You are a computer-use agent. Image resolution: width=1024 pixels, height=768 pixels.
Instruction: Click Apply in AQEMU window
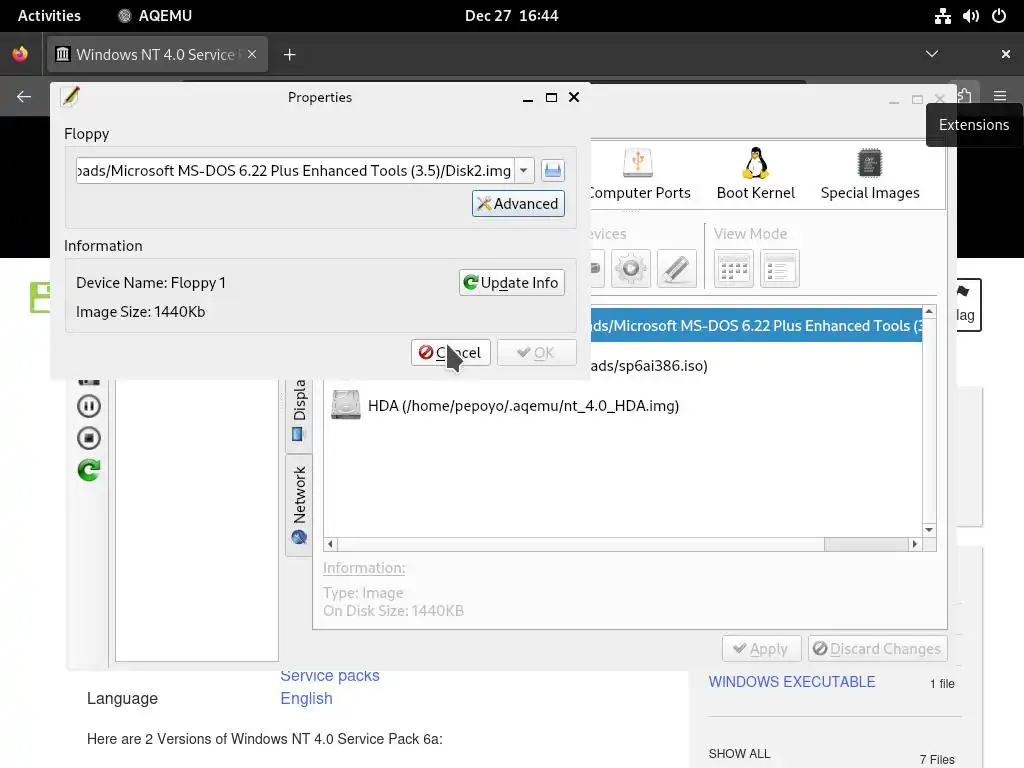point(761,648)
